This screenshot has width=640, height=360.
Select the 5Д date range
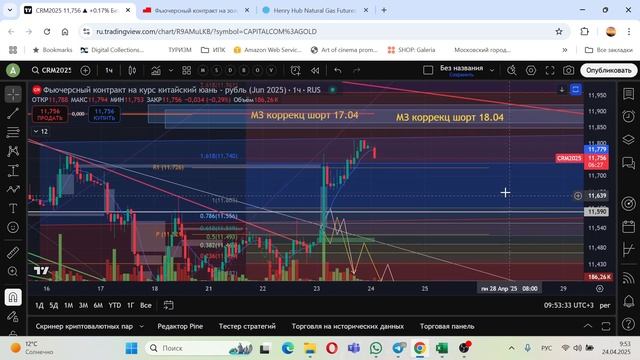53,305
